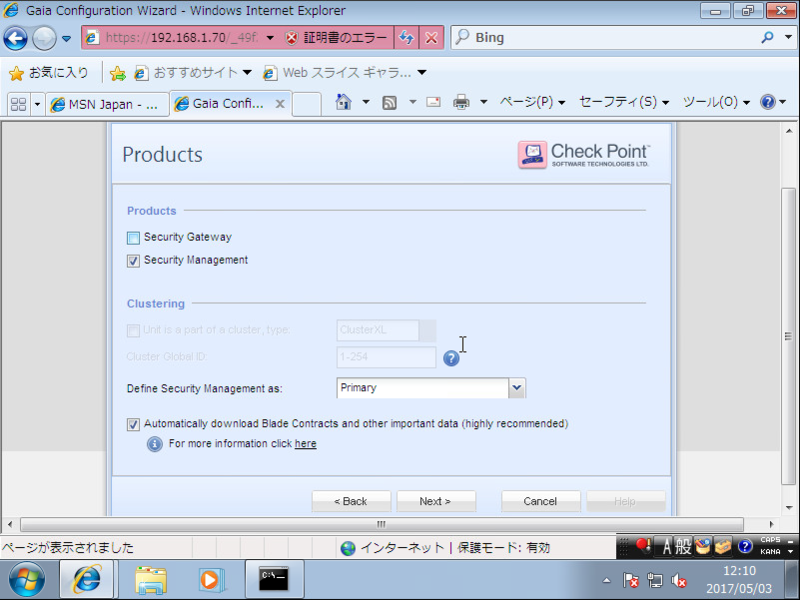This screenshot has height=600, width=800.
Task: Open the search provider dropdown arrow
Action: pos(788,37)
